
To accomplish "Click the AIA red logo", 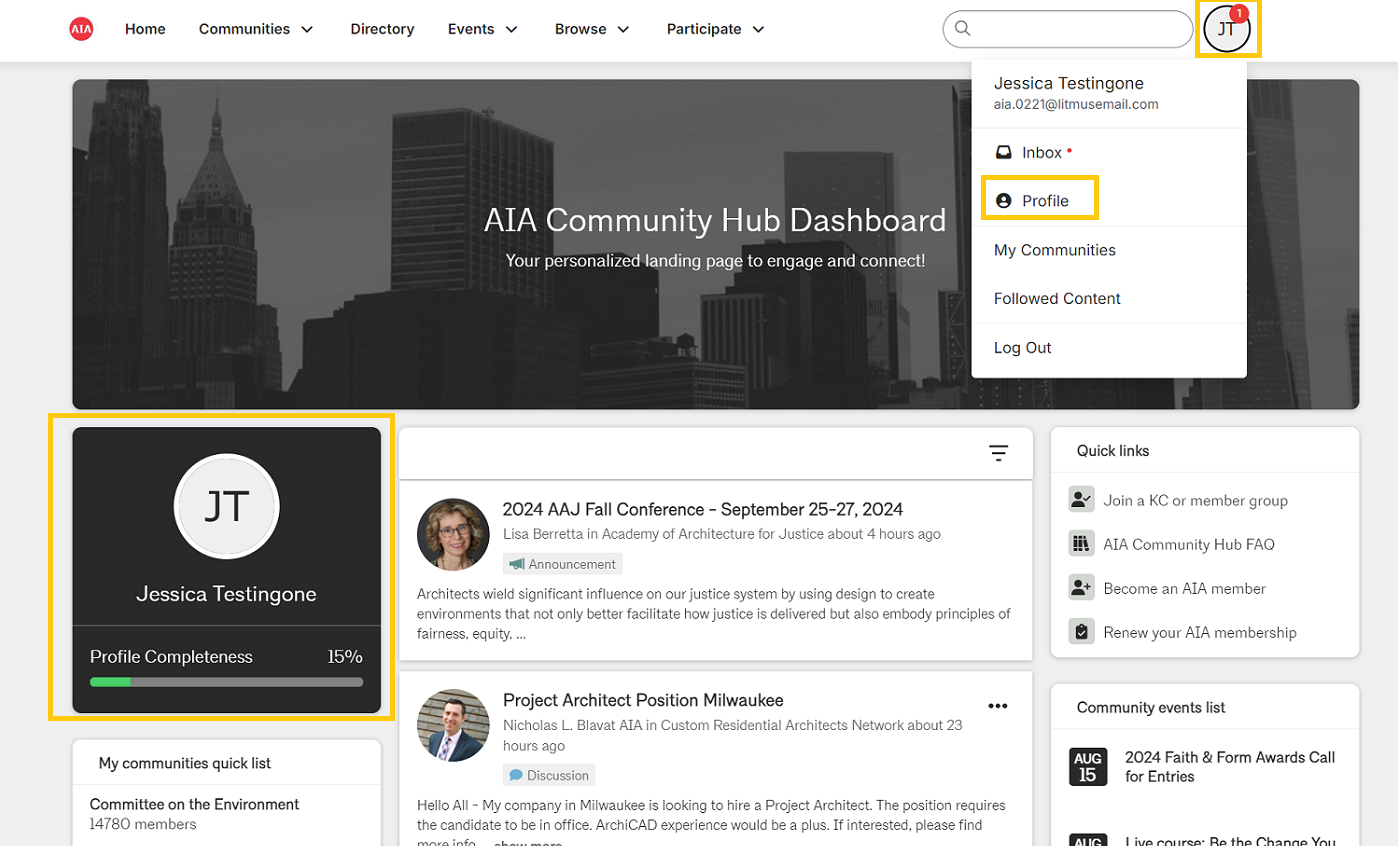I will click(x=81, y=29).
